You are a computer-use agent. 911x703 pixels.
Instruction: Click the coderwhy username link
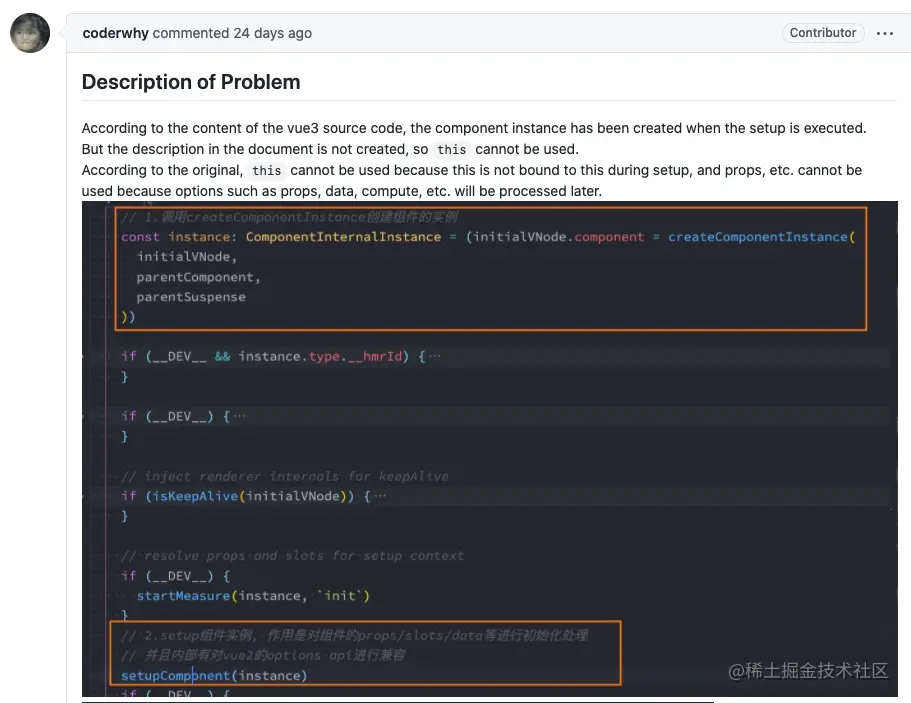(116, 33)
